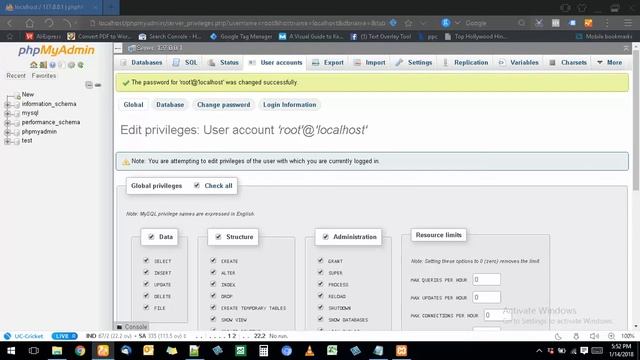Open XAMPP icon on taskbar
Viewport: 640px width, 360px height.
pyautogui.click(x=401, y=351)
